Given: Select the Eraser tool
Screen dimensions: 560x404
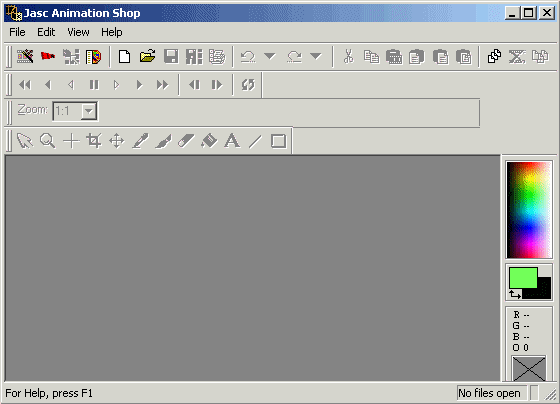Looking at the screenshot, I should click(x=186, y=141).
